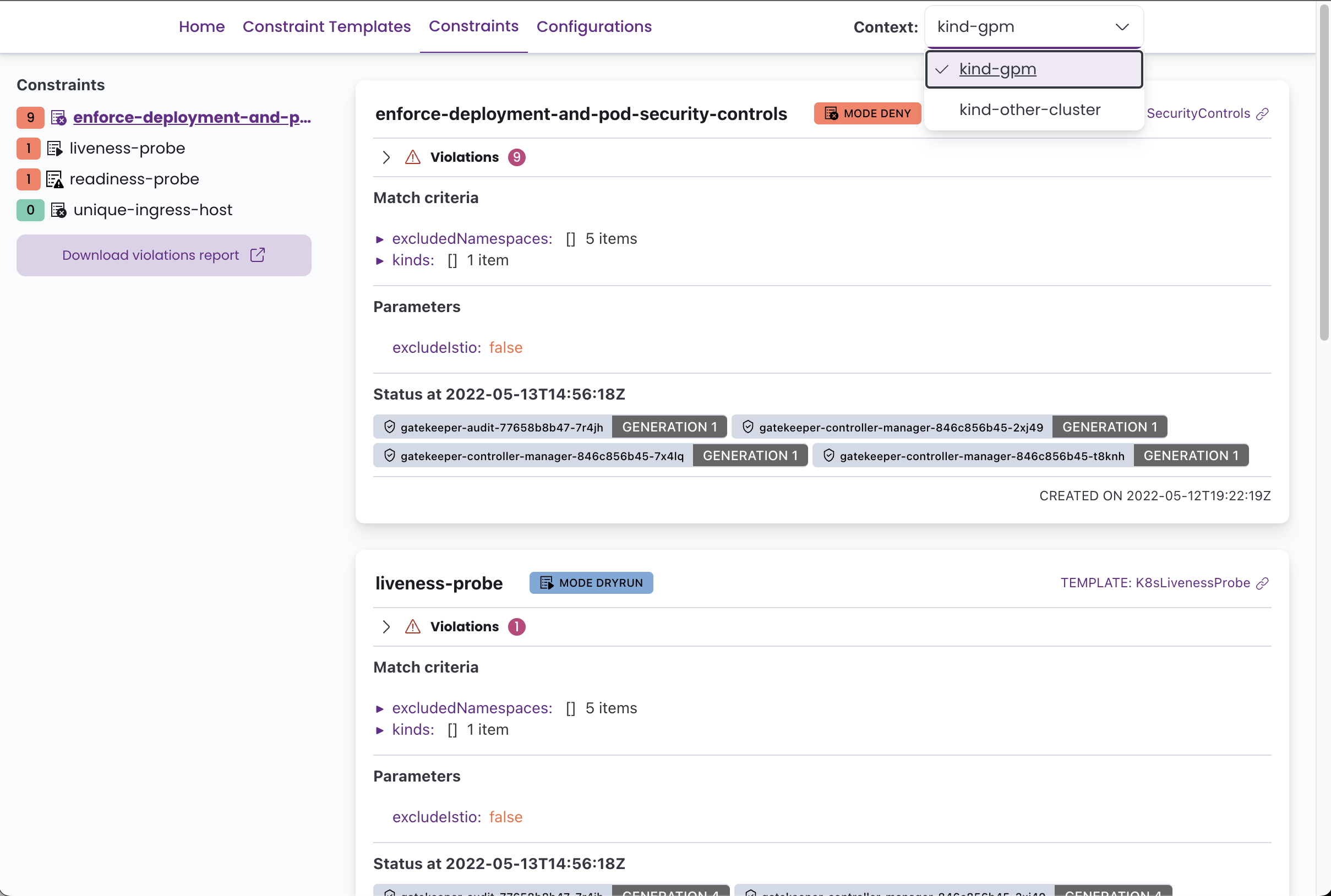1331x896 pixels.
Task: Click the page vertical scrollbar
Action: click(1324, 171)
